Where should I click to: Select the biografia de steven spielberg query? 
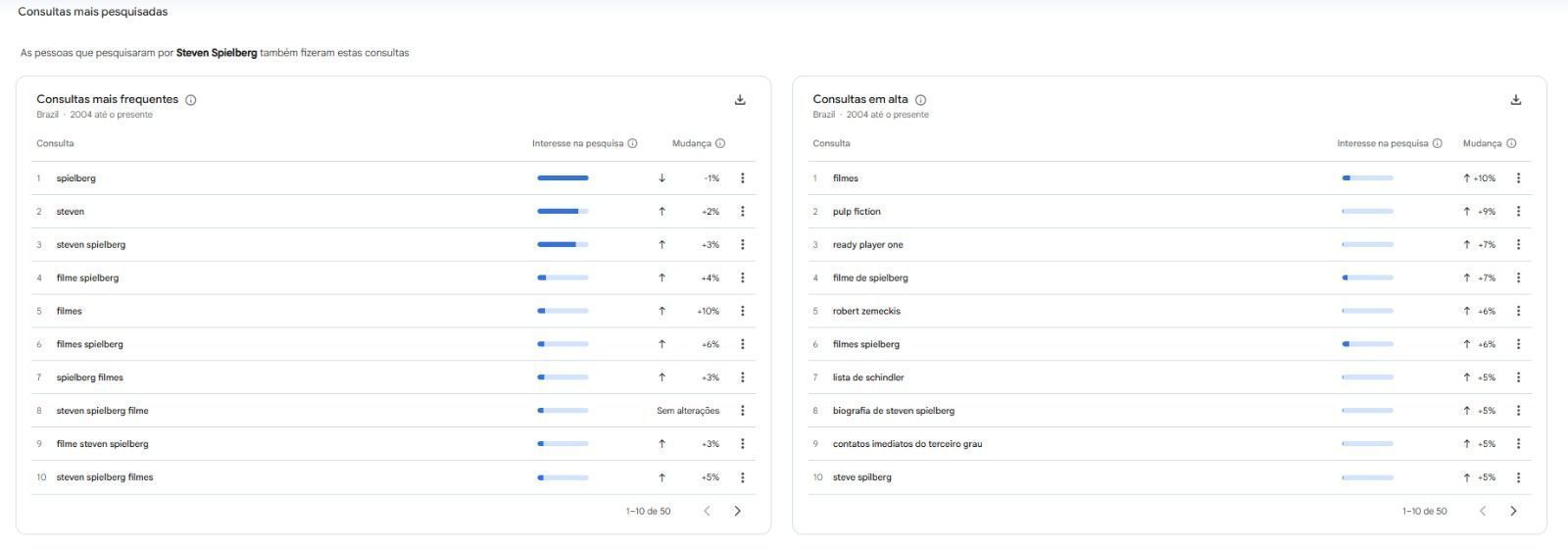pyautogui.click(x=894, y=411)
